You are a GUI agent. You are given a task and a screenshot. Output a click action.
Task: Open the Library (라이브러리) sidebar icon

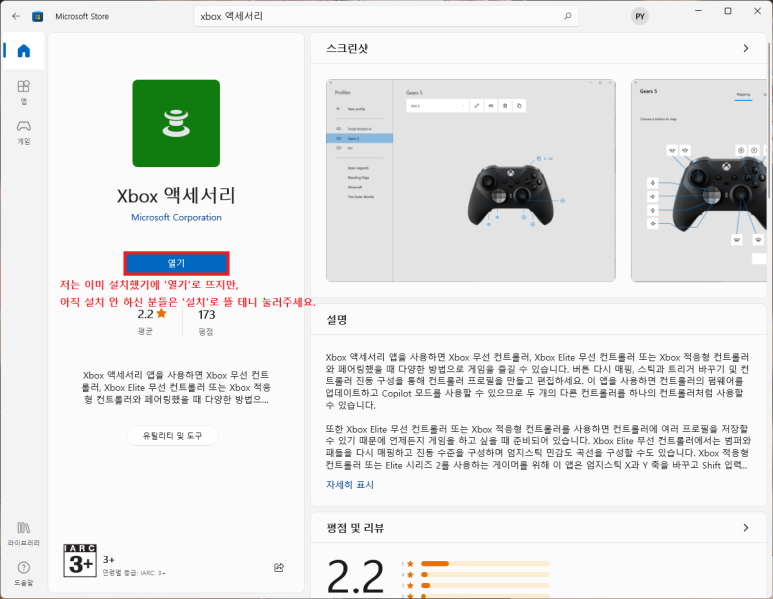tap(24, 533)
